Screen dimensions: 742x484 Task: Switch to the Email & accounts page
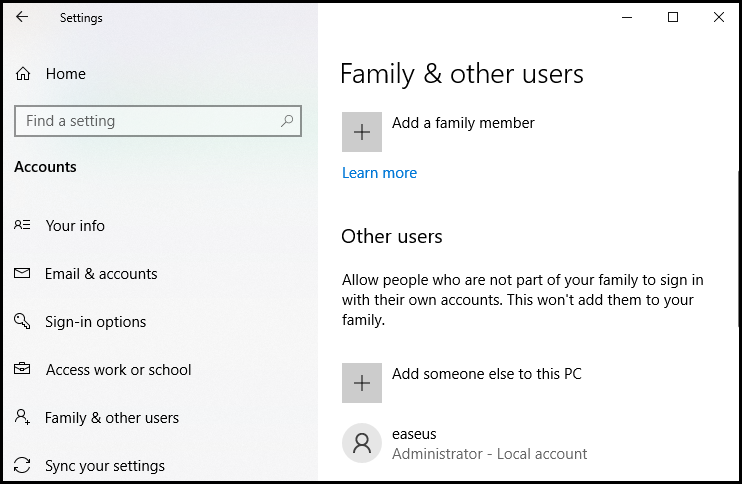(x=101, y=274)
